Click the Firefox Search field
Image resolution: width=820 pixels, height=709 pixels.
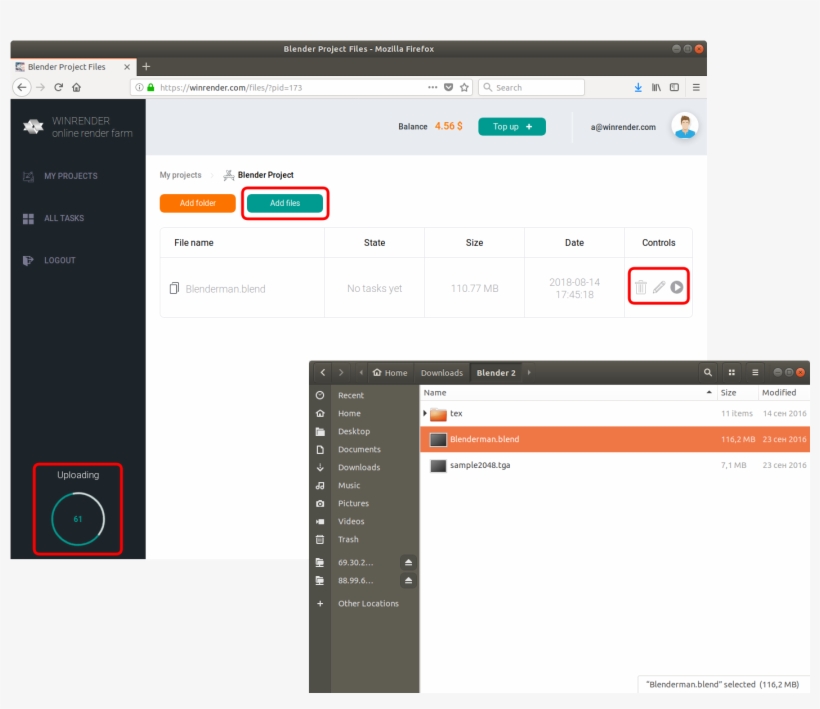pyautogui.click(x=531, y=87)
